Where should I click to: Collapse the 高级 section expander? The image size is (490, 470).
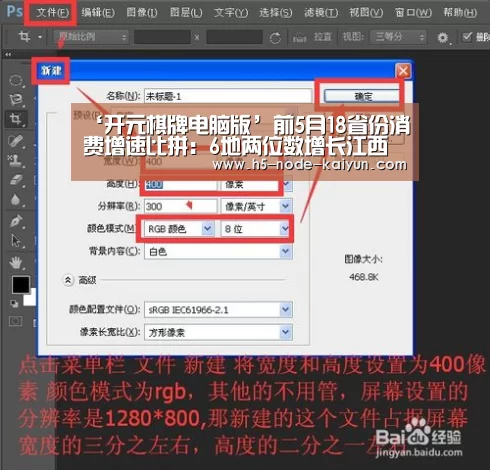pyautogui.click(x=68, y=280)
